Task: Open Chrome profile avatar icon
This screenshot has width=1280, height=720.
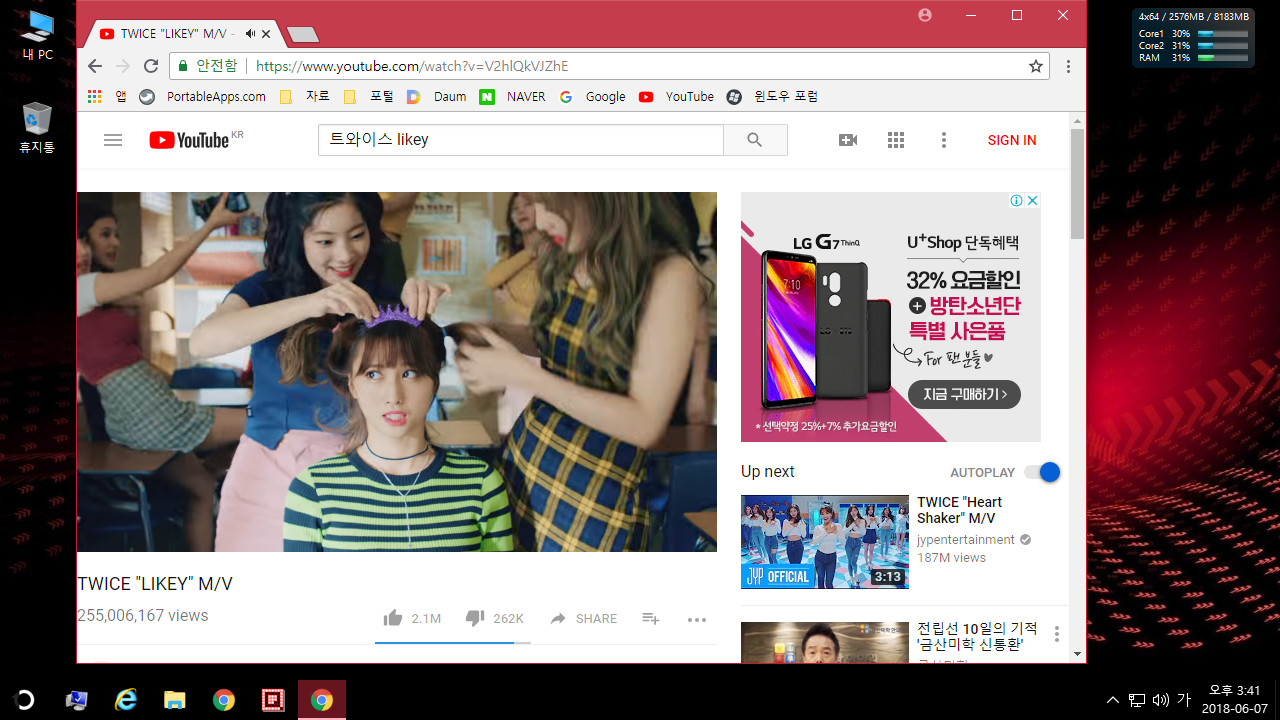Action: pyautogui.click(x=925, y=15)
